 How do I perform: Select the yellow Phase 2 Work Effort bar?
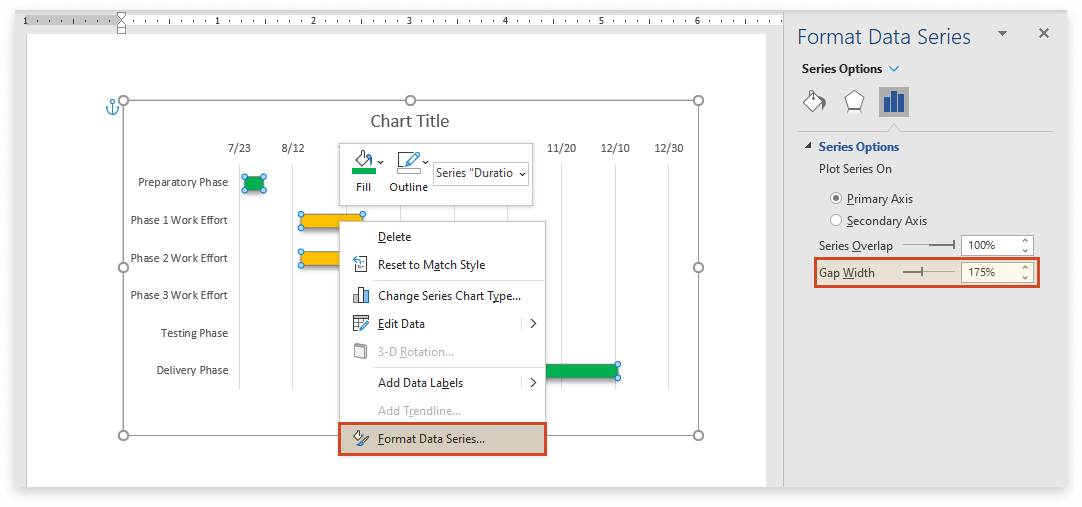click(x=321, y=259)
